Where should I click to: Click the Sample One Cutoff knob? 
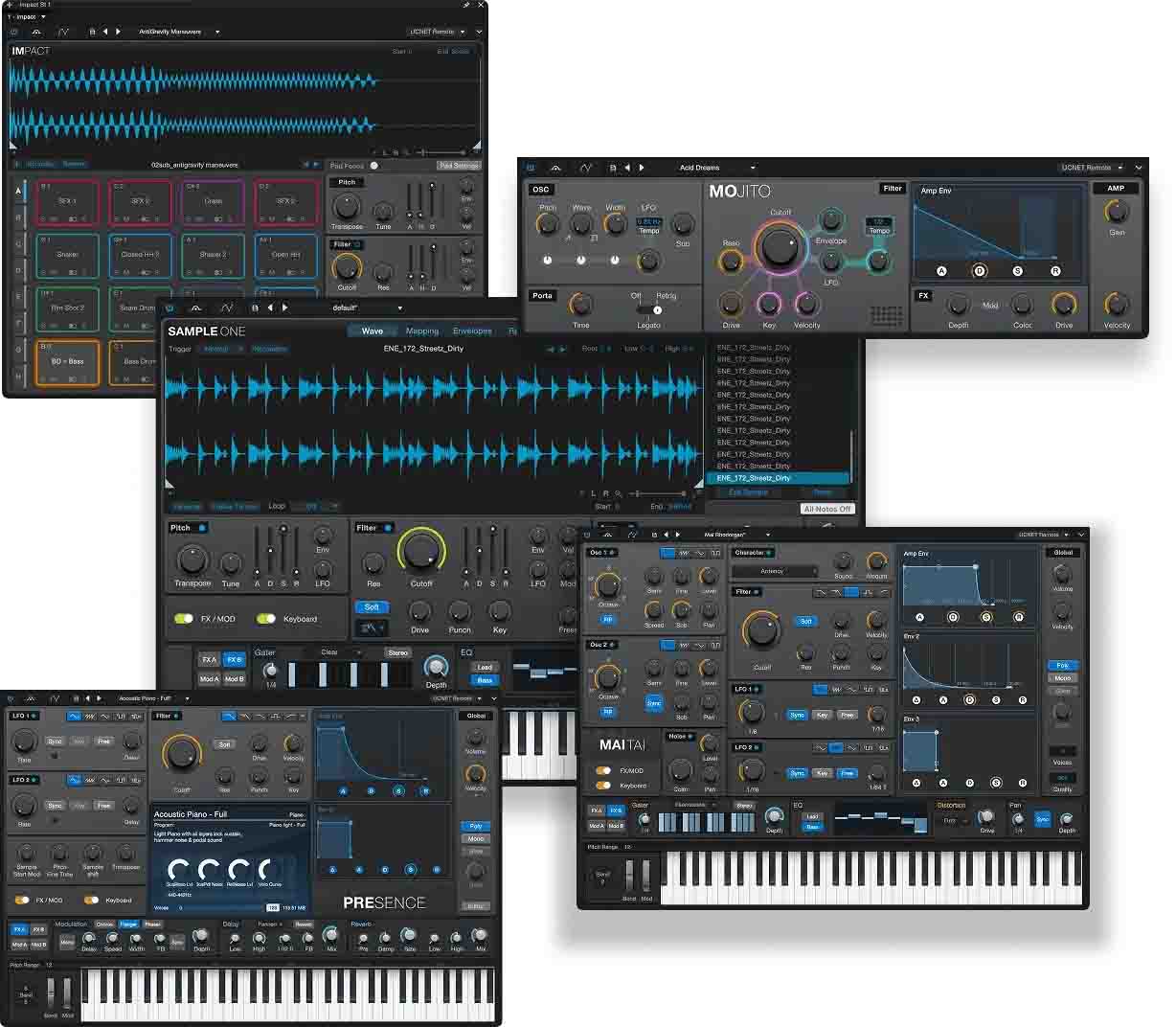point(420,551)
